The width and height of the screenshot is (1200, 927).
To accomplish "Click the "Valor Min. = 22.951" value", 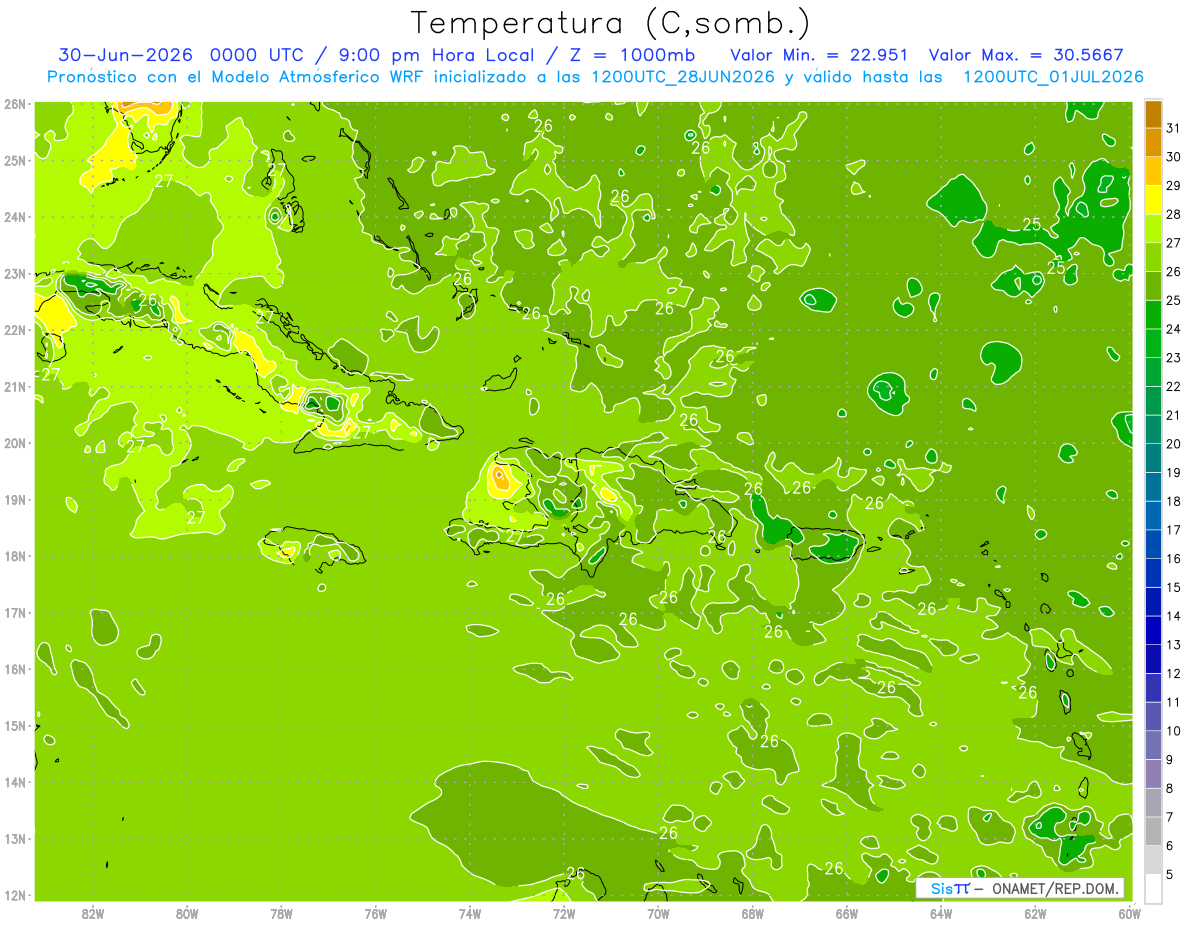I will 819,54.
